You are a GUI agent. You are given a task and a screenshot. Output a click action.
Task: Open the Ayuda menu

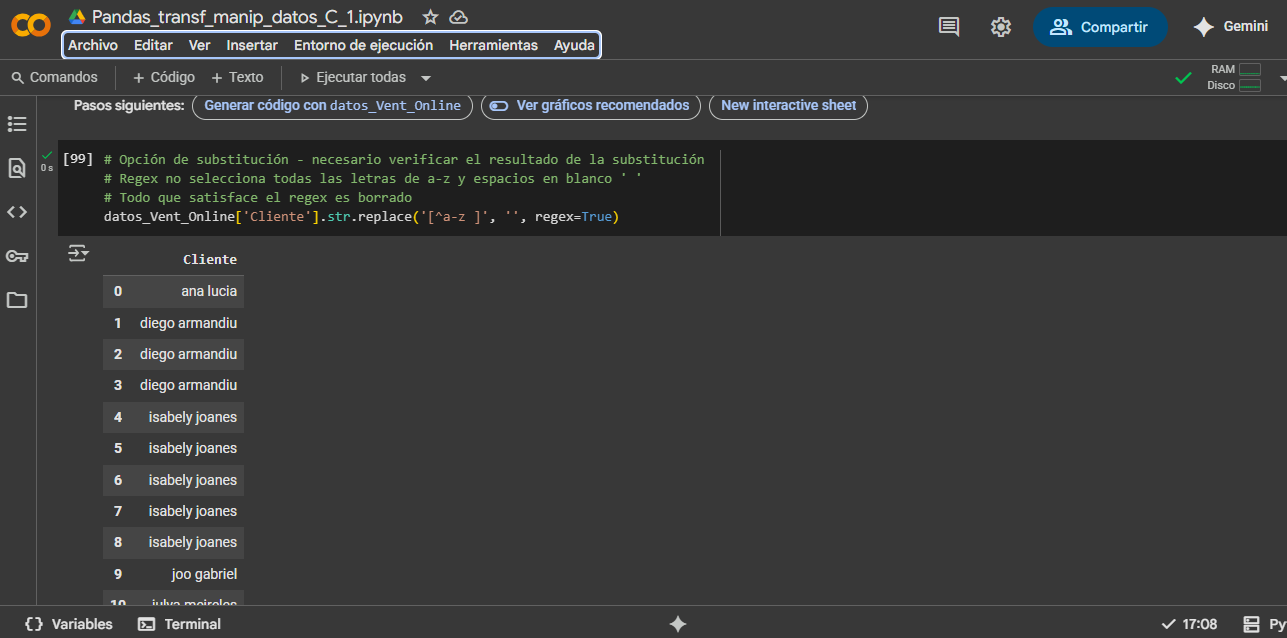tap(574, 45)
